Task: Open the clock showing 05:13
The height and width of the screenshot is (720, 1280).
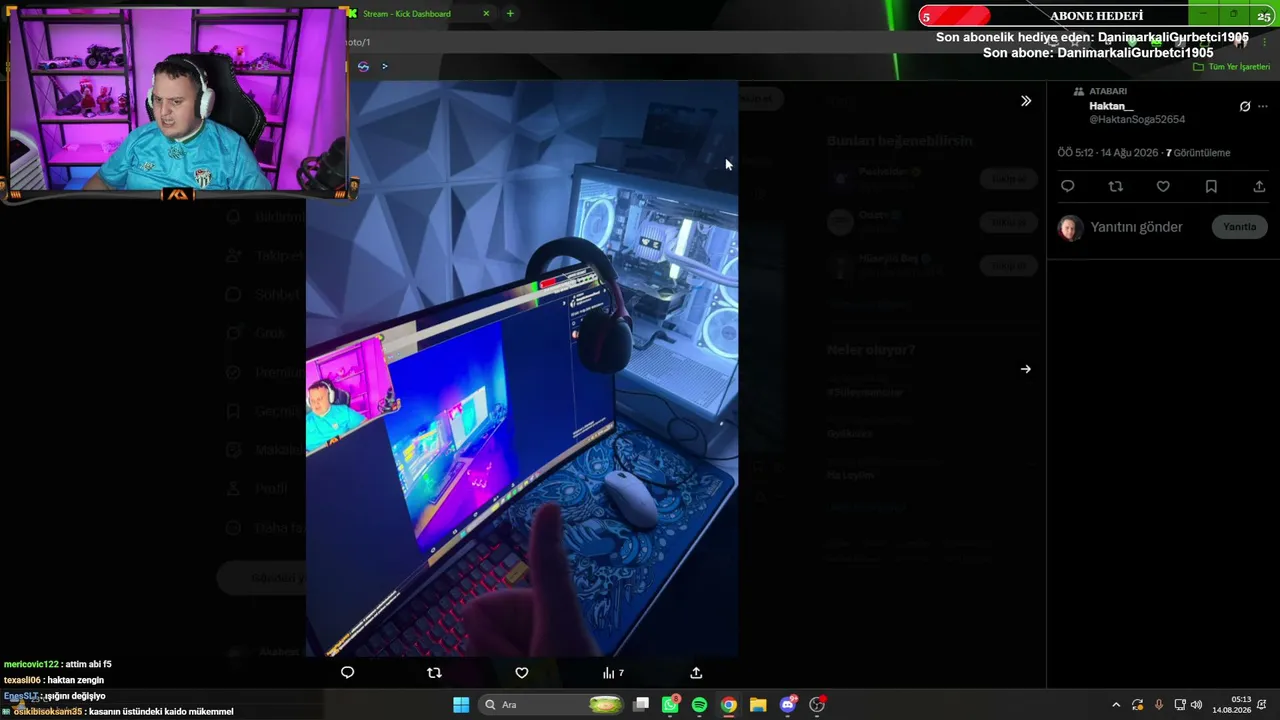Action: point(1231,705)
